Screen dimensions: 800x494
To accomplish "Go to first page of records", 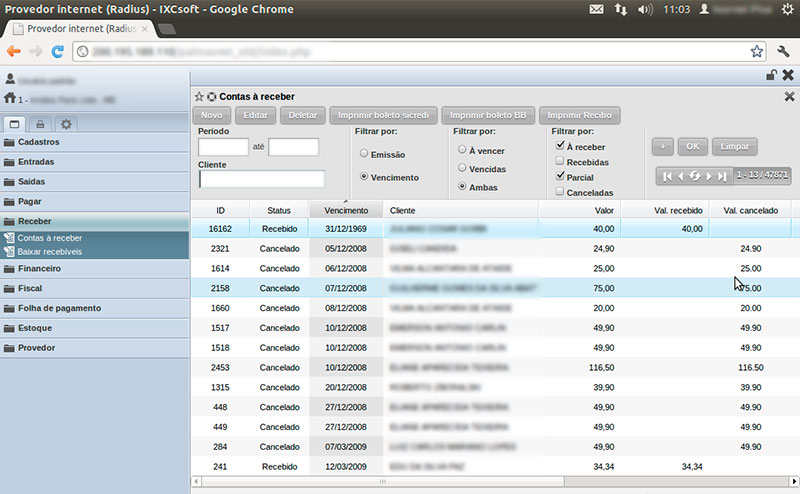I will coord(667,177).
